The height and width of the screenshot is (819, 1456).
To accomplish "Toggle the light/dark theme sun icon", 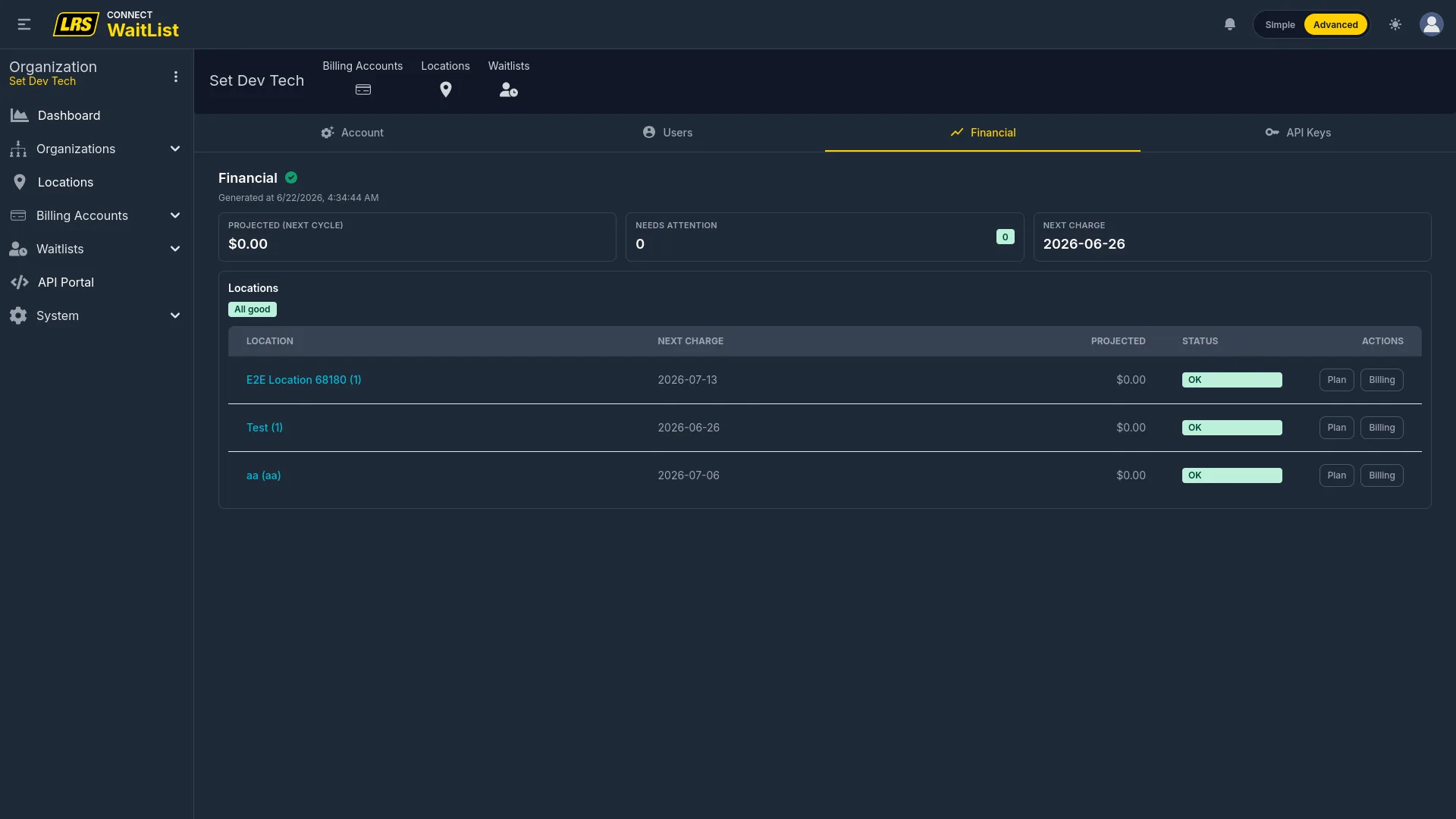I will 1395,24.
